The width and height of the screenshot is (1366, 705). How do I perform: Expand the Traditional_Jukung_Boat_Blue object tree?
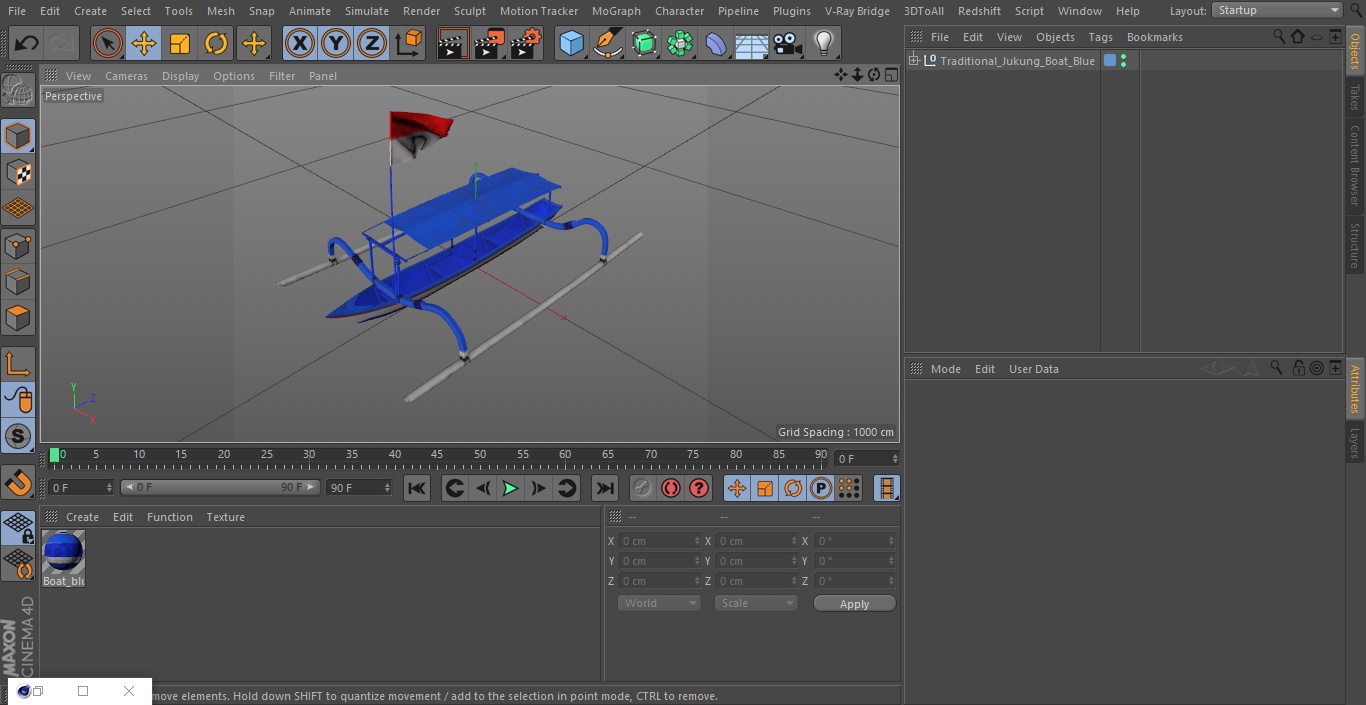pyautogui.click(x=914, y=61)
